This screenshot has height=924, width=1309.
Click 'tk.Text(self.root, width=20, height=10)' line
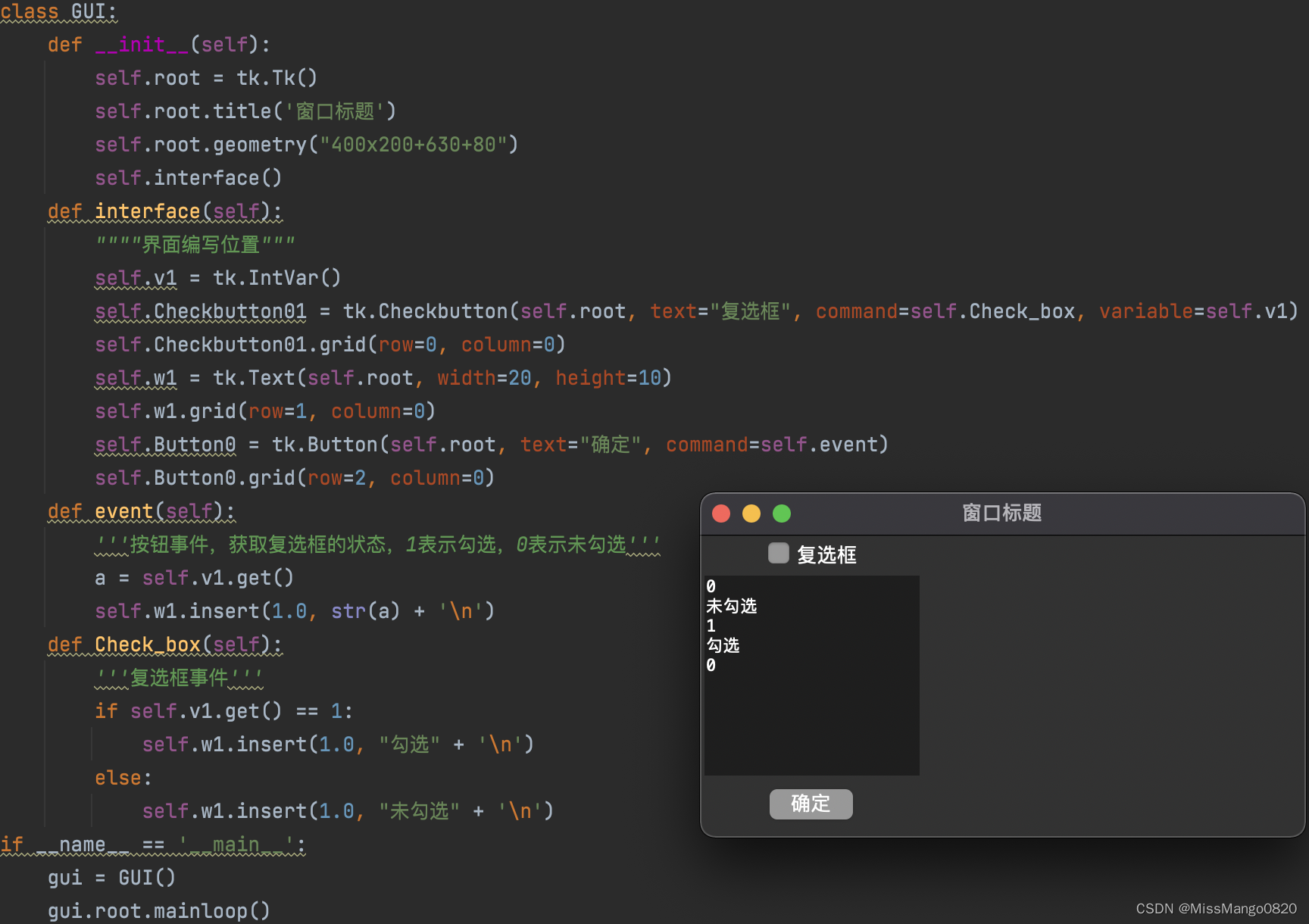pos(442,378)
